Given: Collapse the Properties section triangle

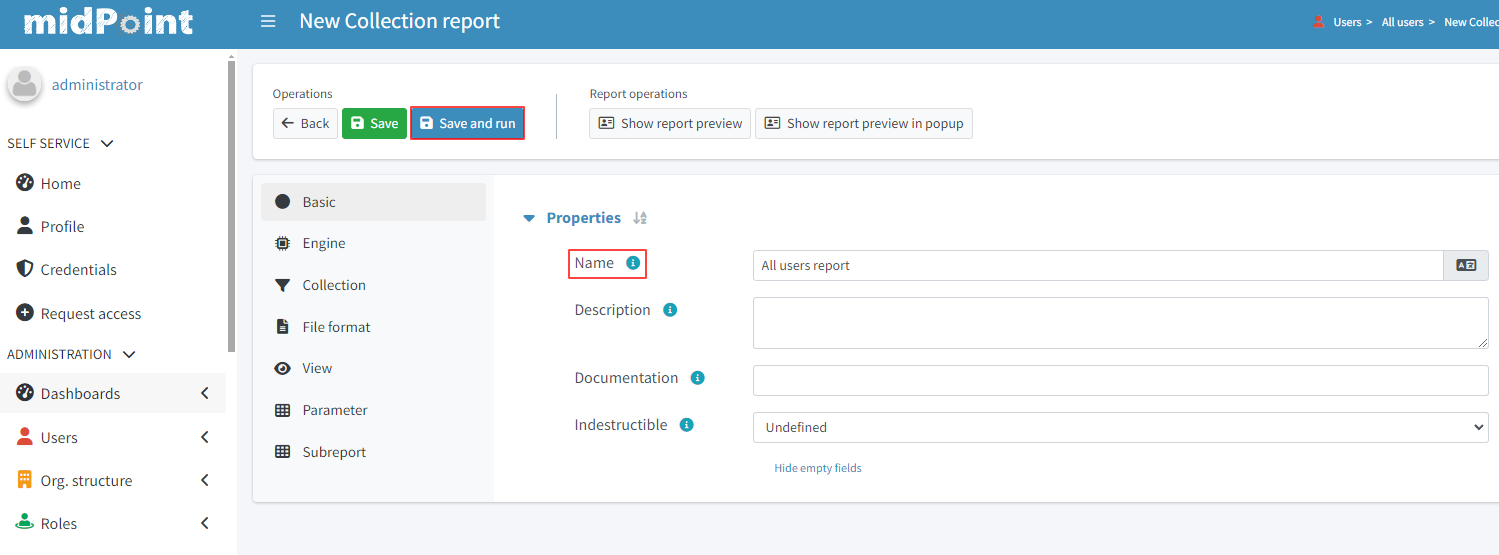Looking at the screenshot, I should [x=529, y=218].
